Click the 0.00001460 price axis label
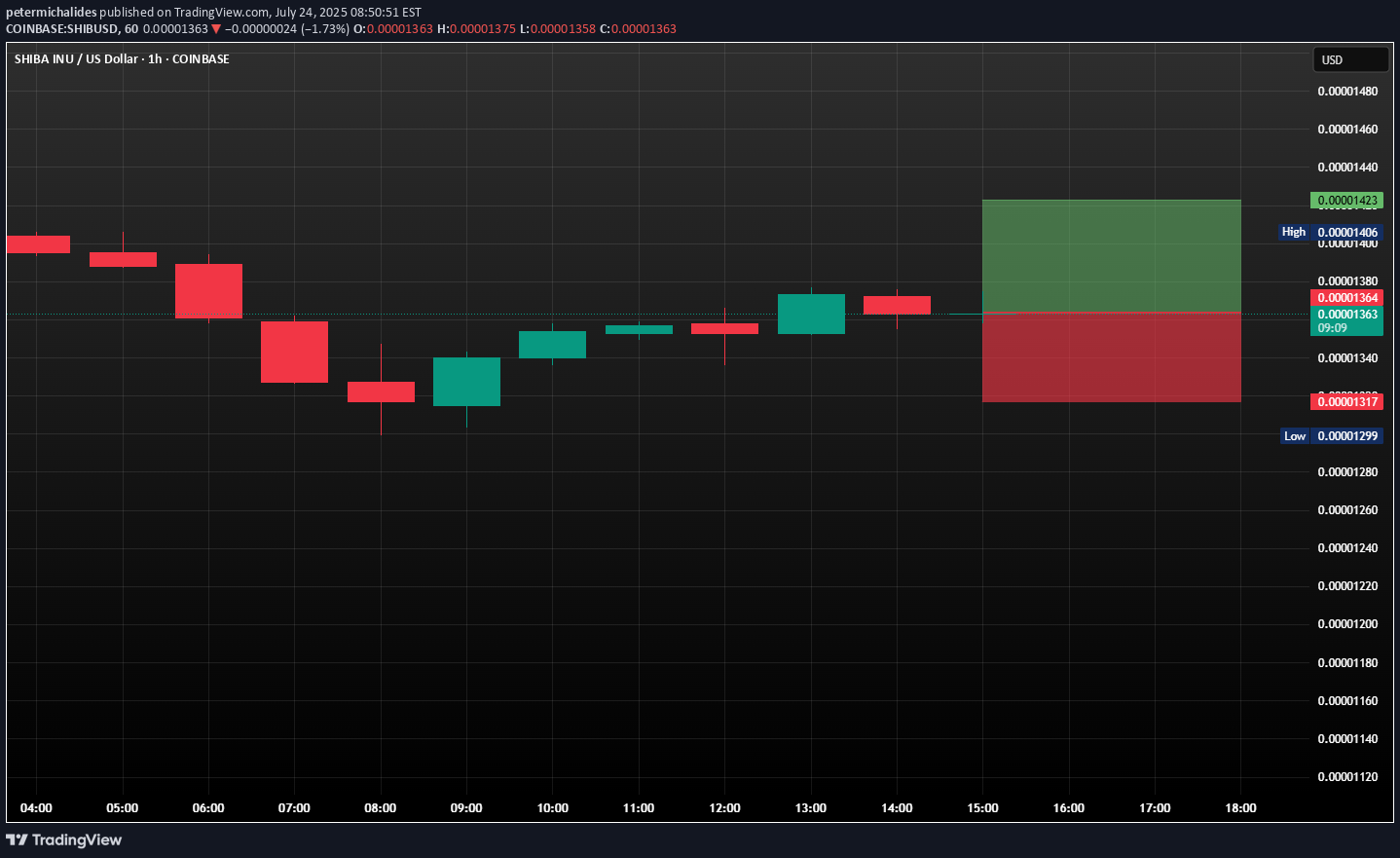This screenshot has width=1400, height=858. [1347, 130]
